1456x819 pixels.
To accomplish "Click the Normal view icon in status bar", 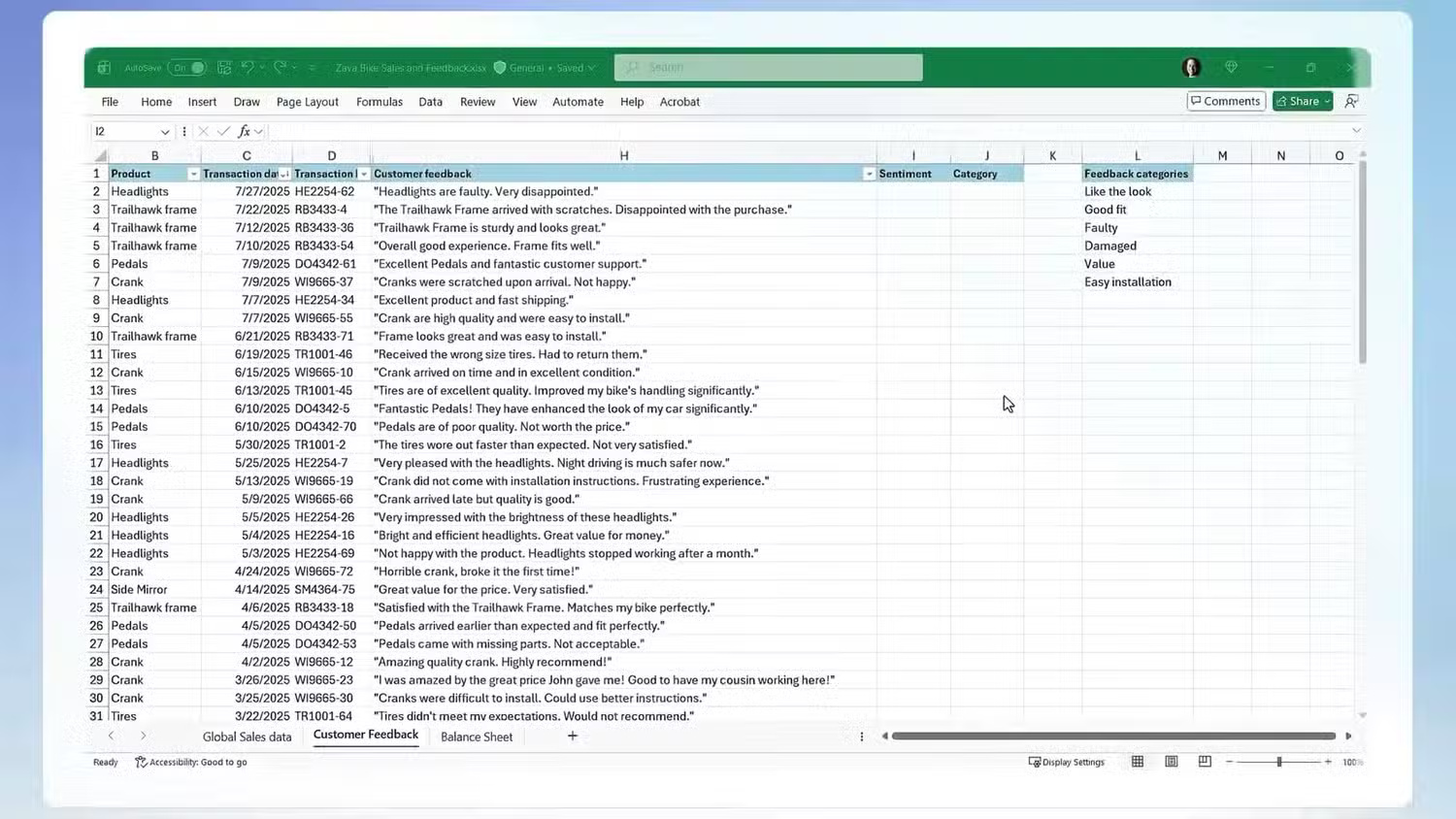I will click(x=1137, y=762).
